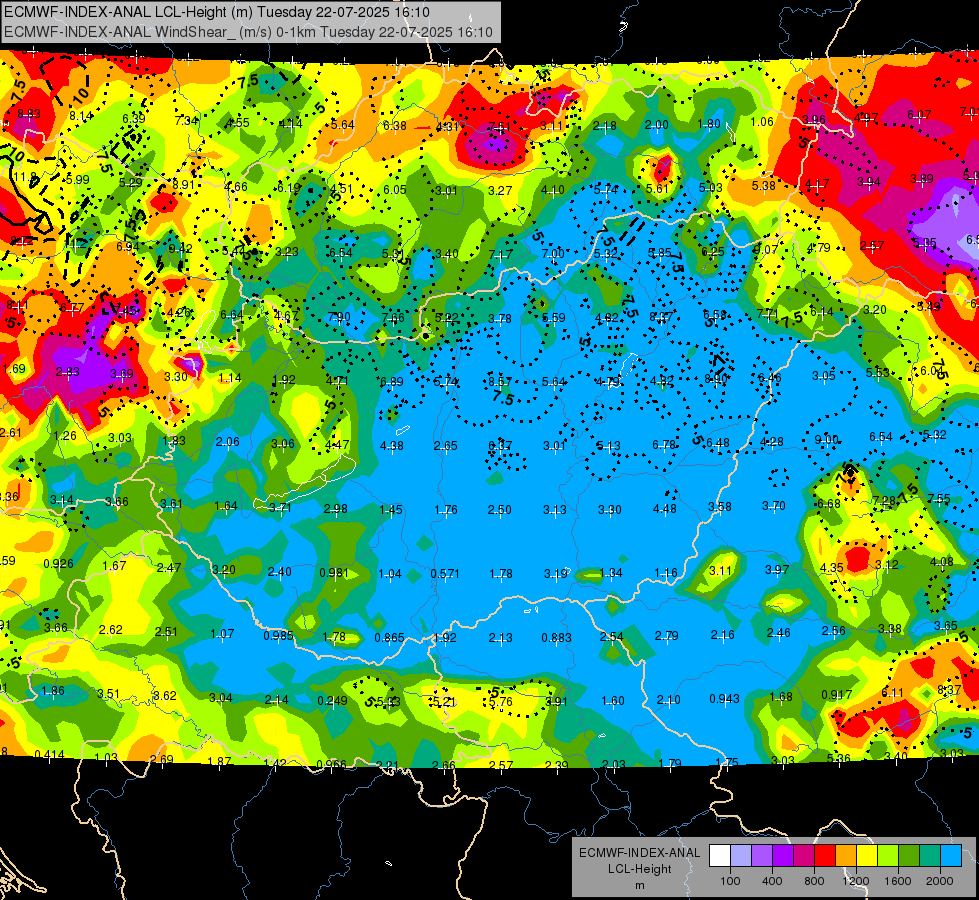The image size is (979, 900).
Task: Click the wind shear value 7.55
Action: click(x=939, y=498)
